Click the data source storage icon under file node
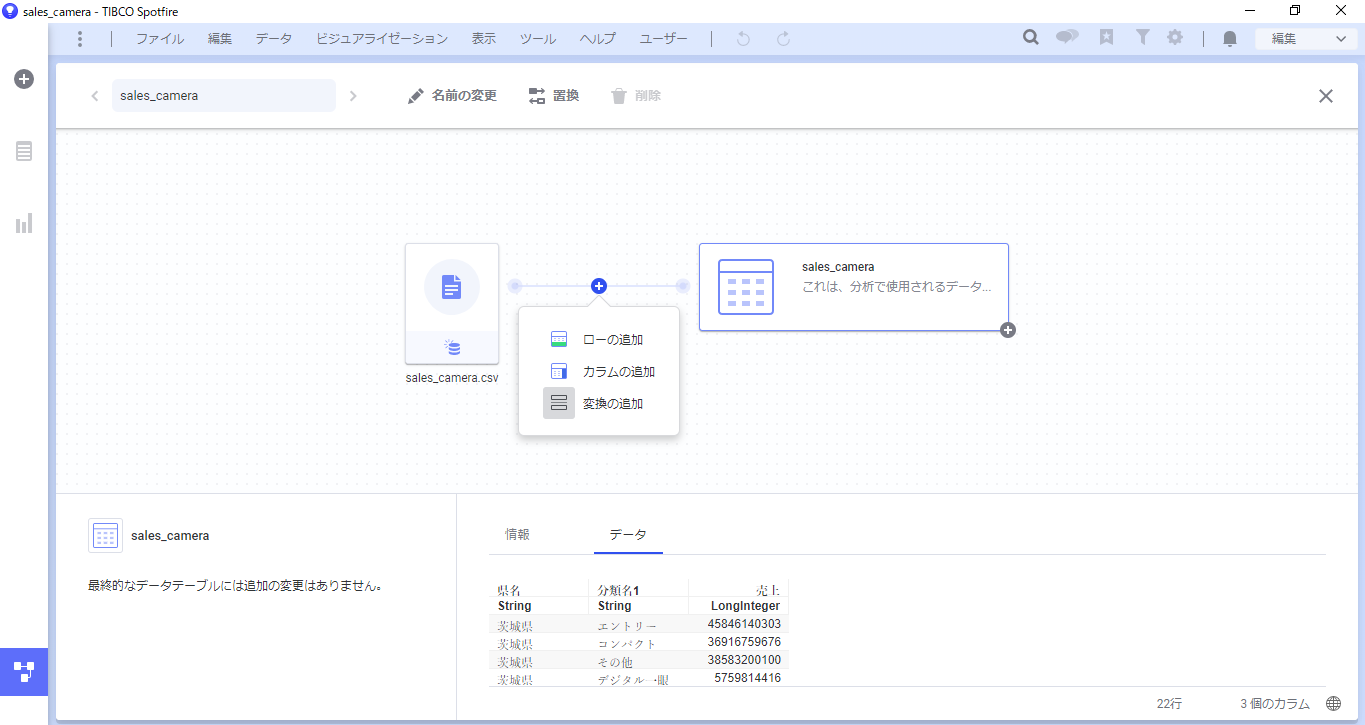1365x725 pixels. (x=452, y=347)
